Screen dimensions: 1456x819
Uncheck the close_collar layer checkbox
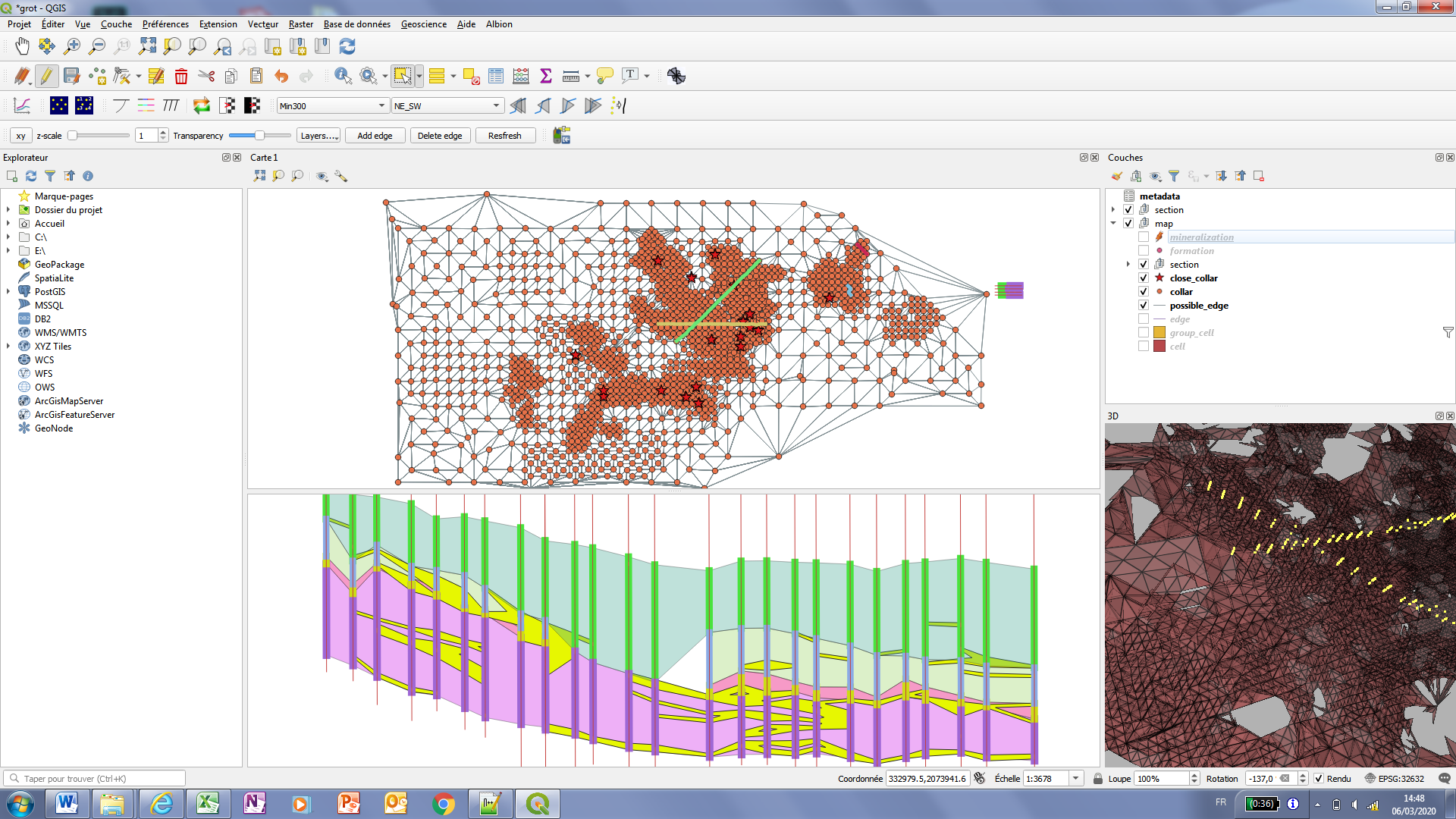tap(1144, 278)
